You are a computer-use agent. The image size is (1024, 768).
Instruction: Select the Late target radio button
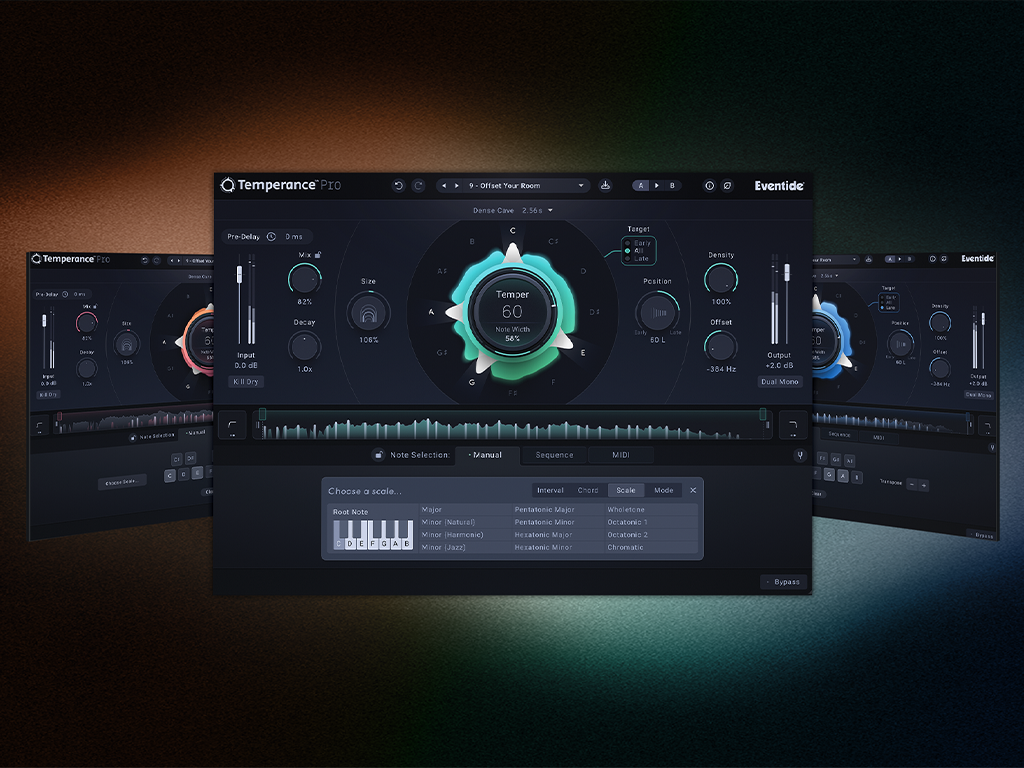pos(628,259)
